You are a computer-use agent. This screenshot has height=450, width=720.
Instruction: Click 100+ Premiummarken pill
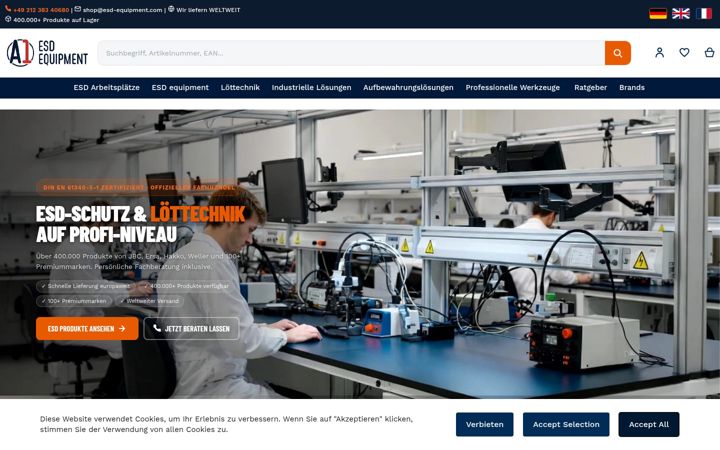[74, 301]
